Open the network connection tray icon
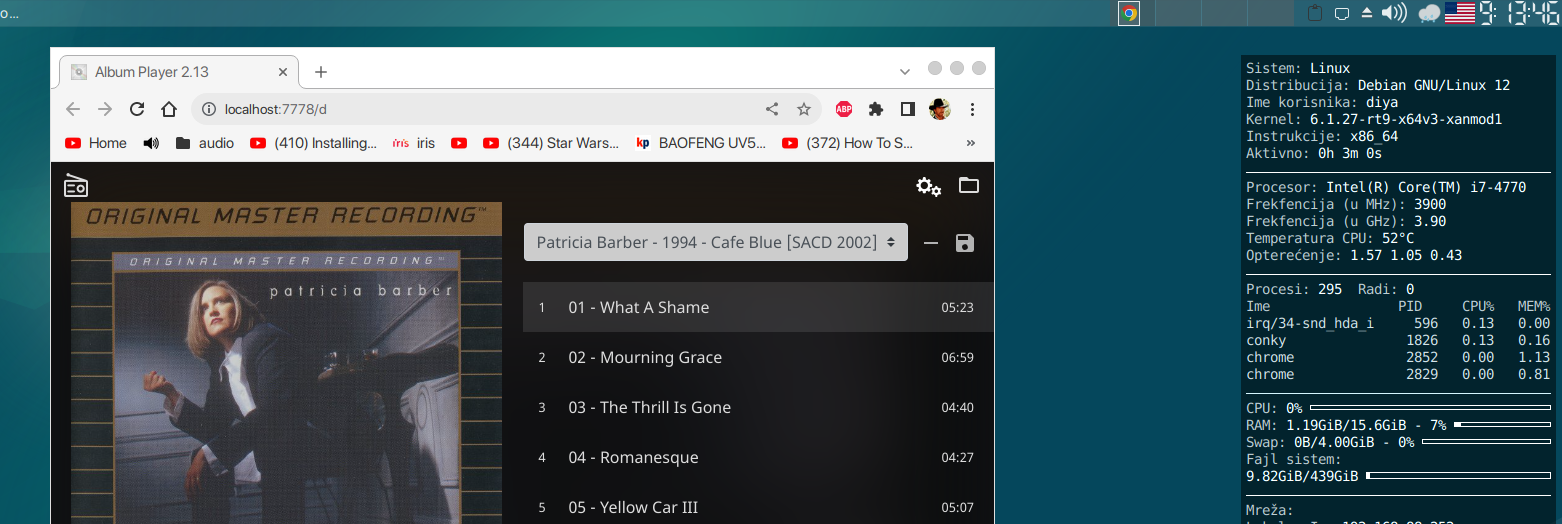1562x524 pixels. coord(1342,13)
